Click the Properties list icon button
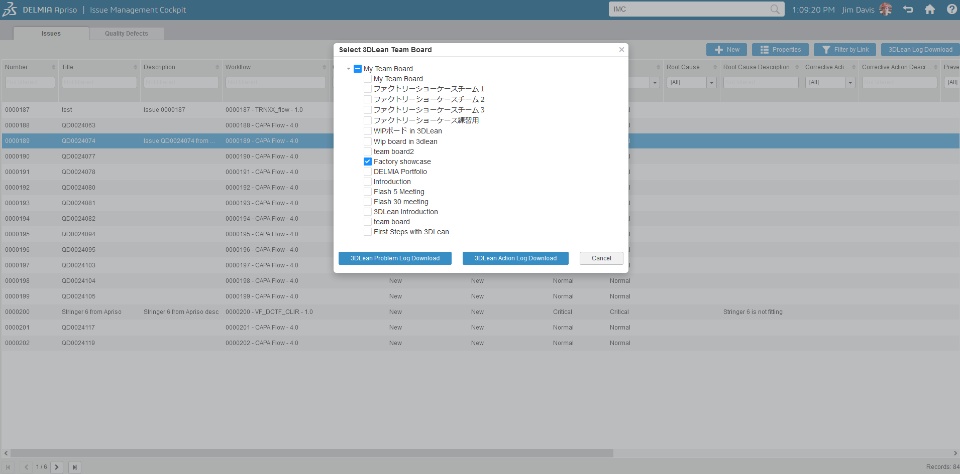 [x=781, y=50]
